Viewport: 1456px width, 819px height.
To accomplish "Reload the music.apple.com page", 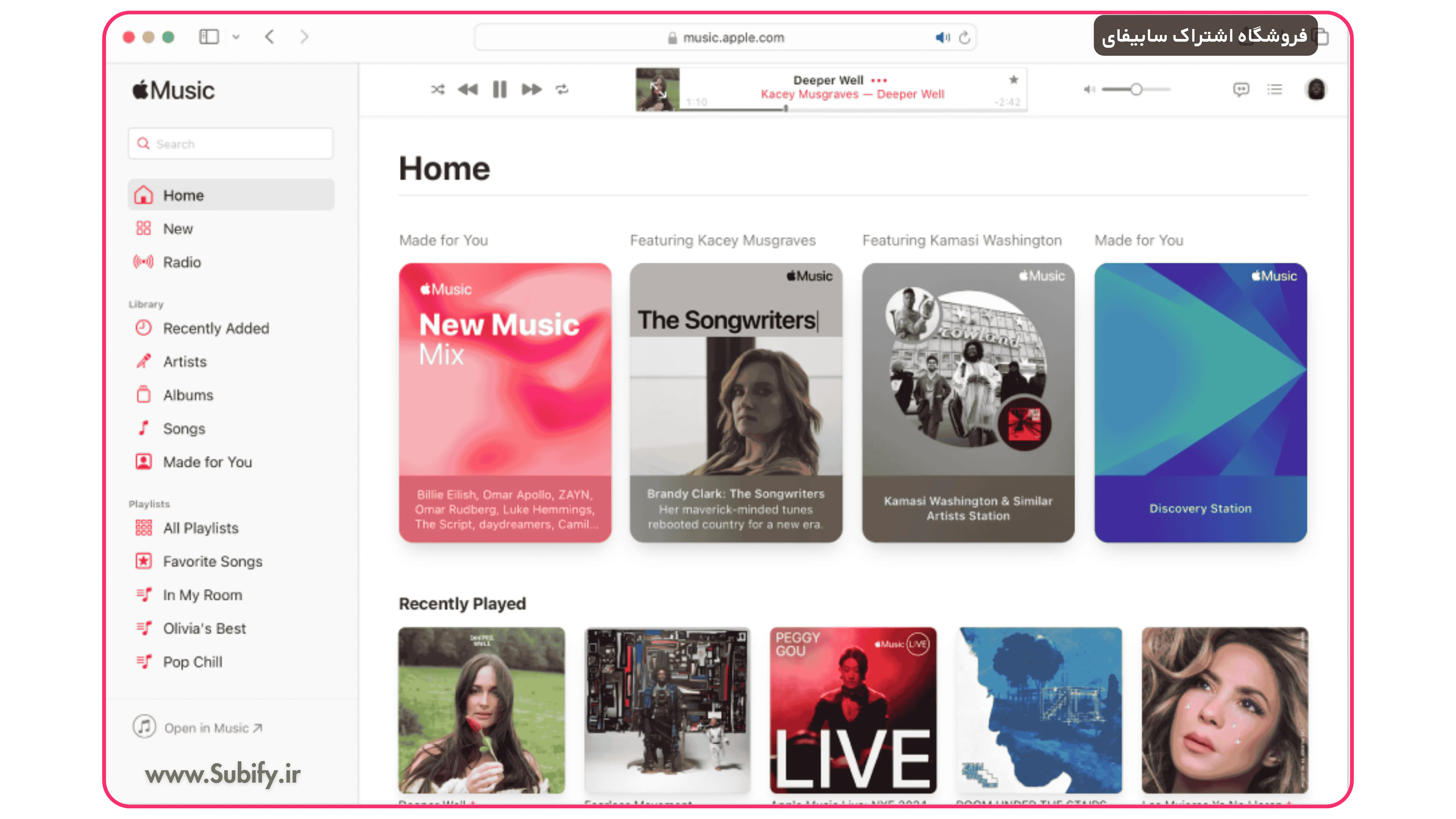I will [965, 38].
